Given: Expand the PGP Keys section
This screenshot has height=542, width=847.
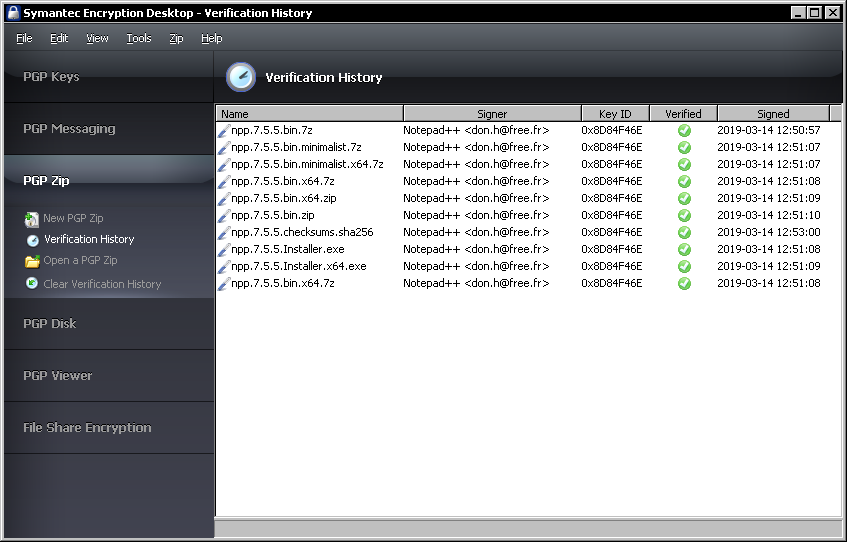Looking at the screenshot, I should pos(109,77).
